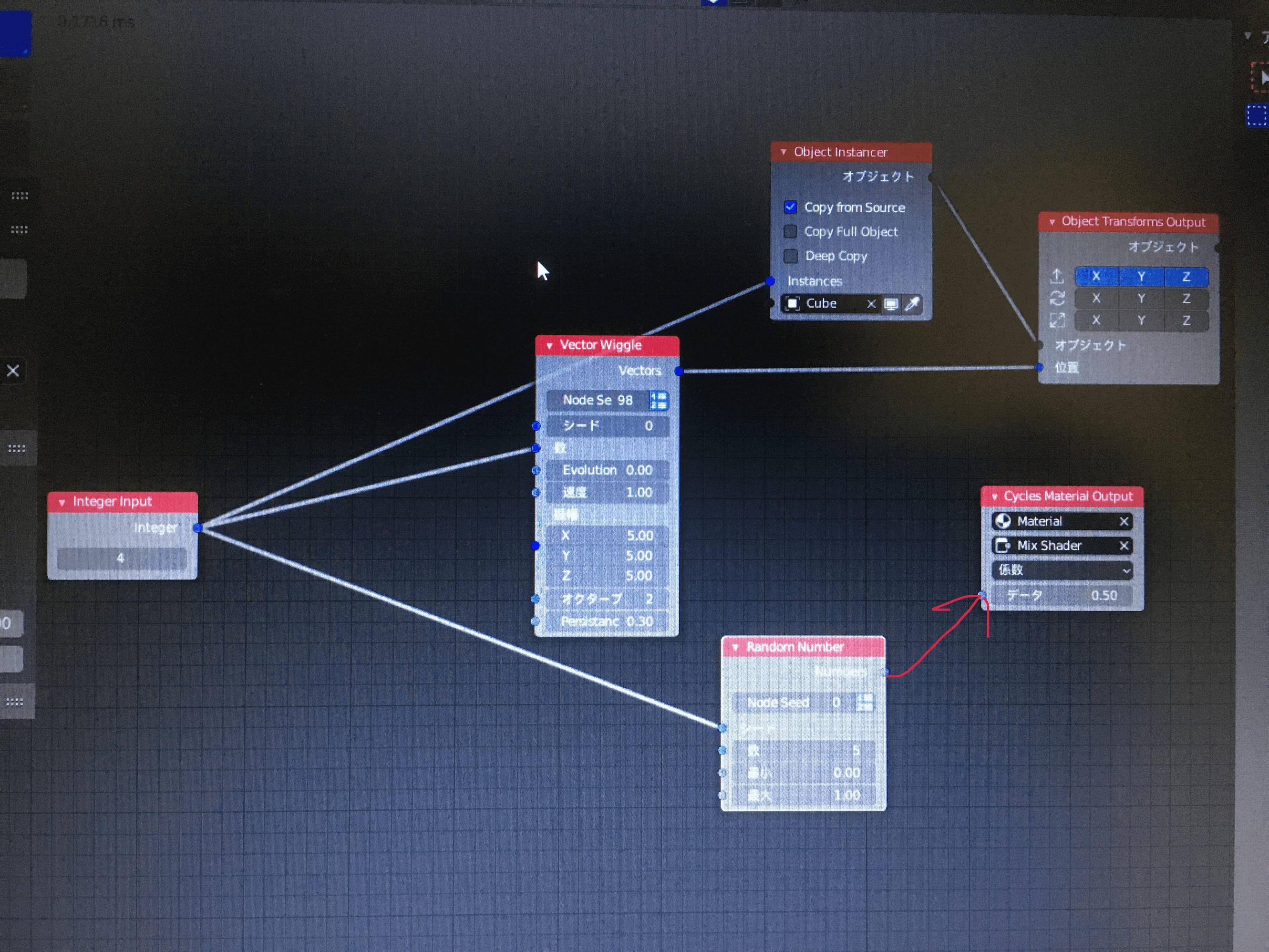Click the シード 0 field in Vector Wiggle
The height and width of the screenshot is (952, 1269).
click(608, 426)
